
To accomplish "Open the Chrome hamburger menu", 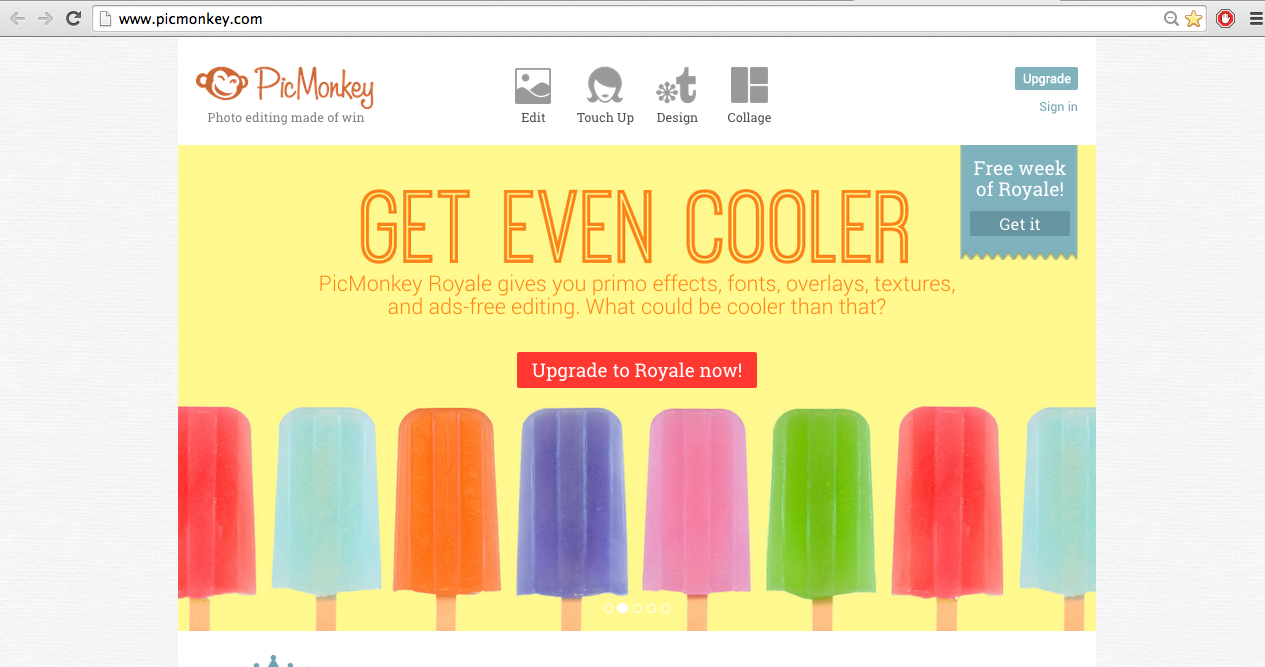I will (1255, 18).
